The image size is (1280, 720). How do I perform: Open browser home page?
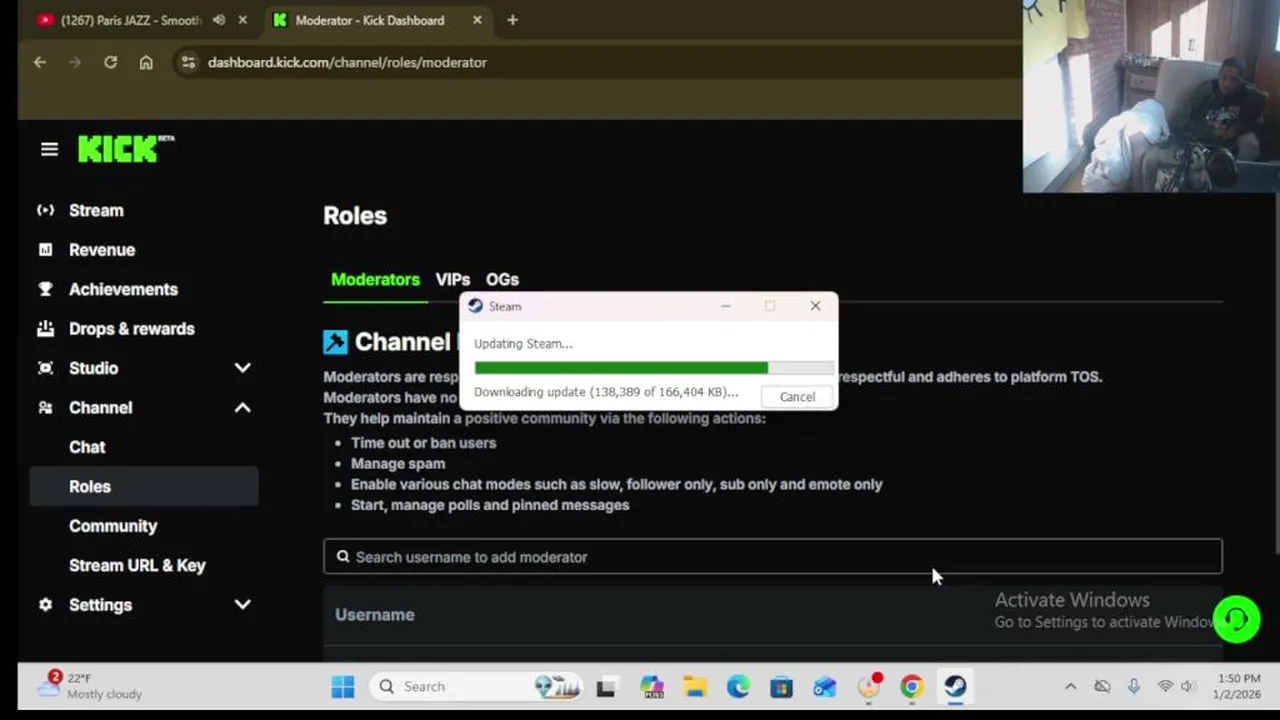146,62
